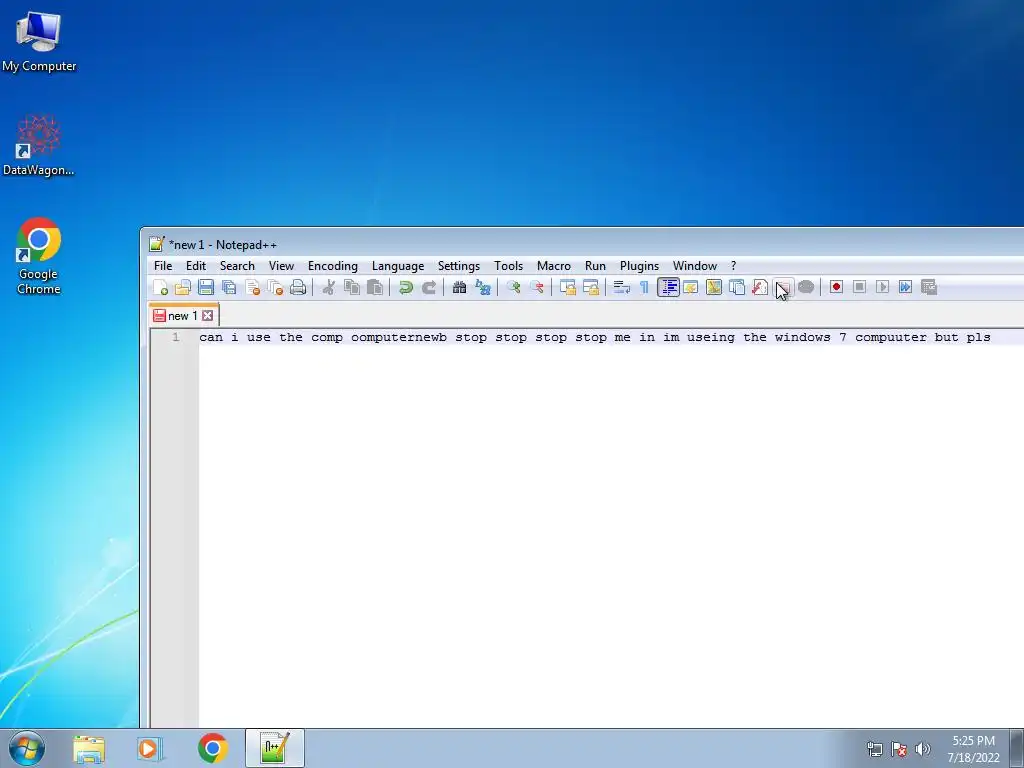This screenshot has width=1024, height=768.
Task: Open the Macro menu
Action: 553,266
